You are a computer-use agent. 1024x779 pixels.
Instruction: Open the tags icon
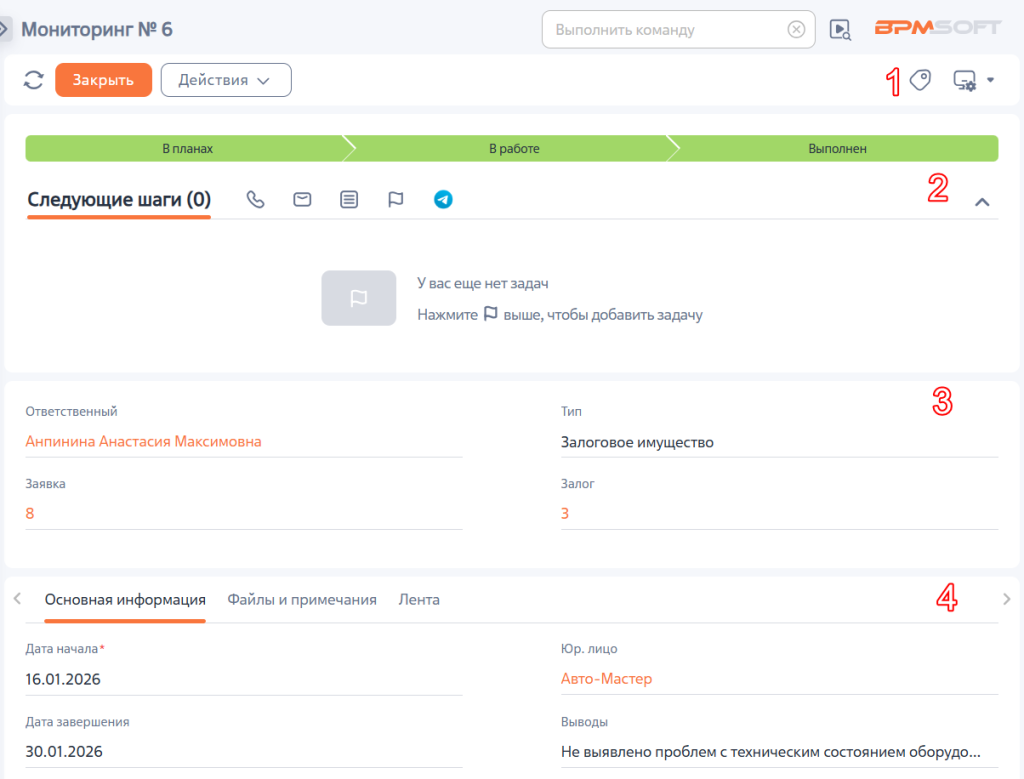point(920,80)
